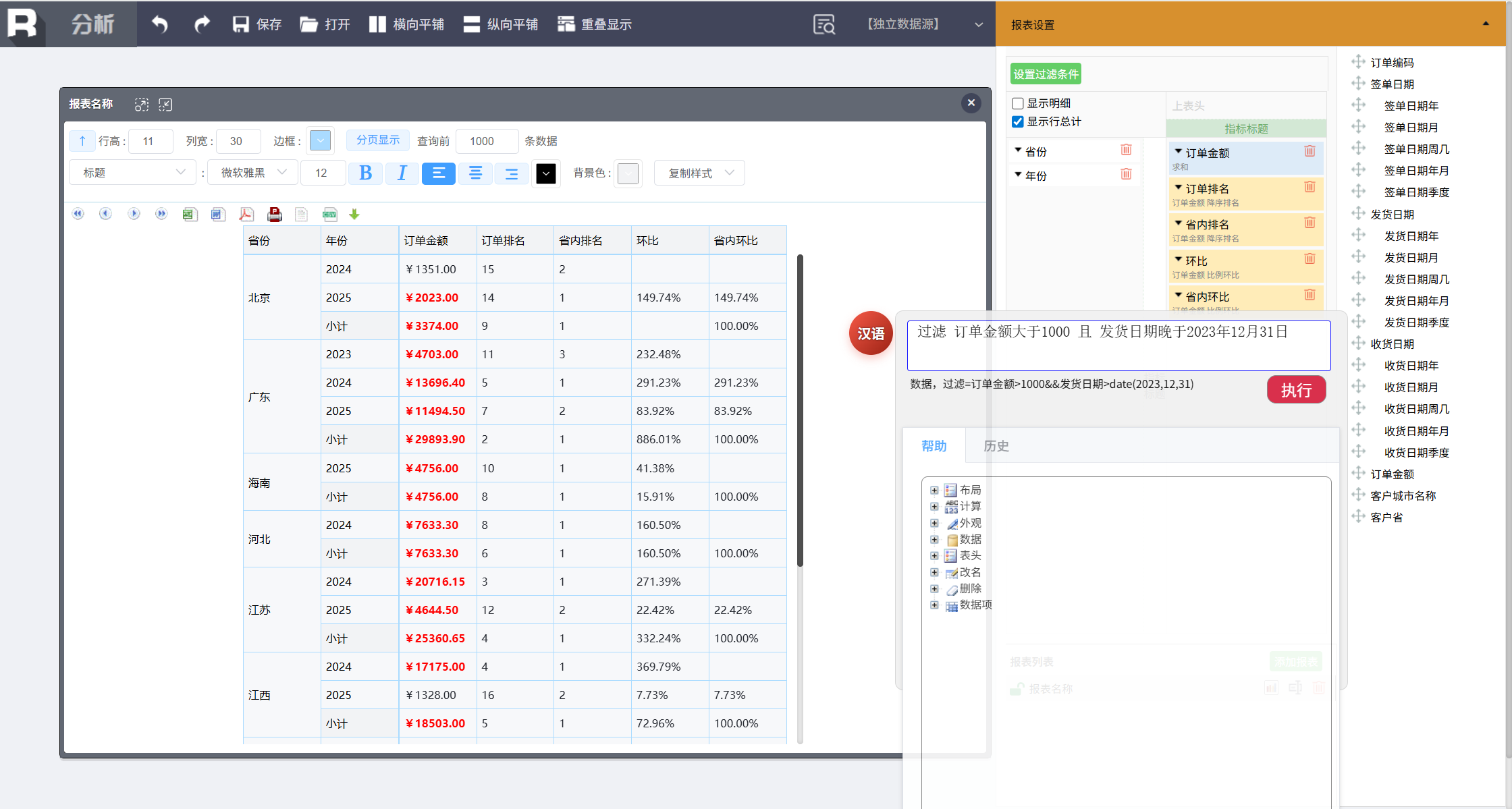Uncheck the 显示行总计 checkbox

pos(1018,121)
